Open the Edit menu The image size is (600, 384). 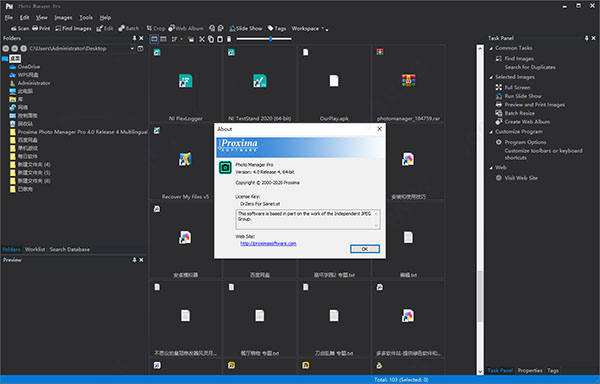pos(24,18)
